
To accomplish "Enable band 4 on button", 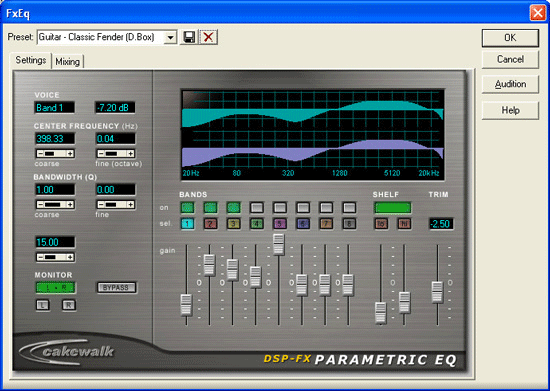I will 256,208.
